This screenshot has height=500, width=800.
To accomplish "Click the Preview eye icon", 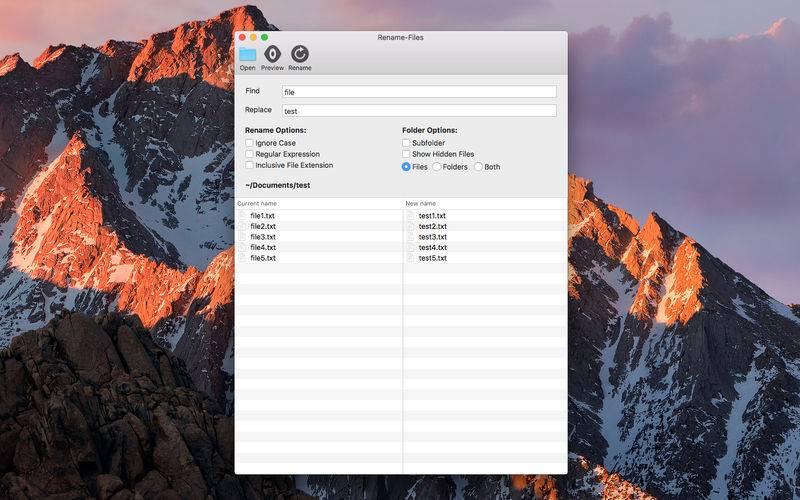I will click(x=272, y=54).
